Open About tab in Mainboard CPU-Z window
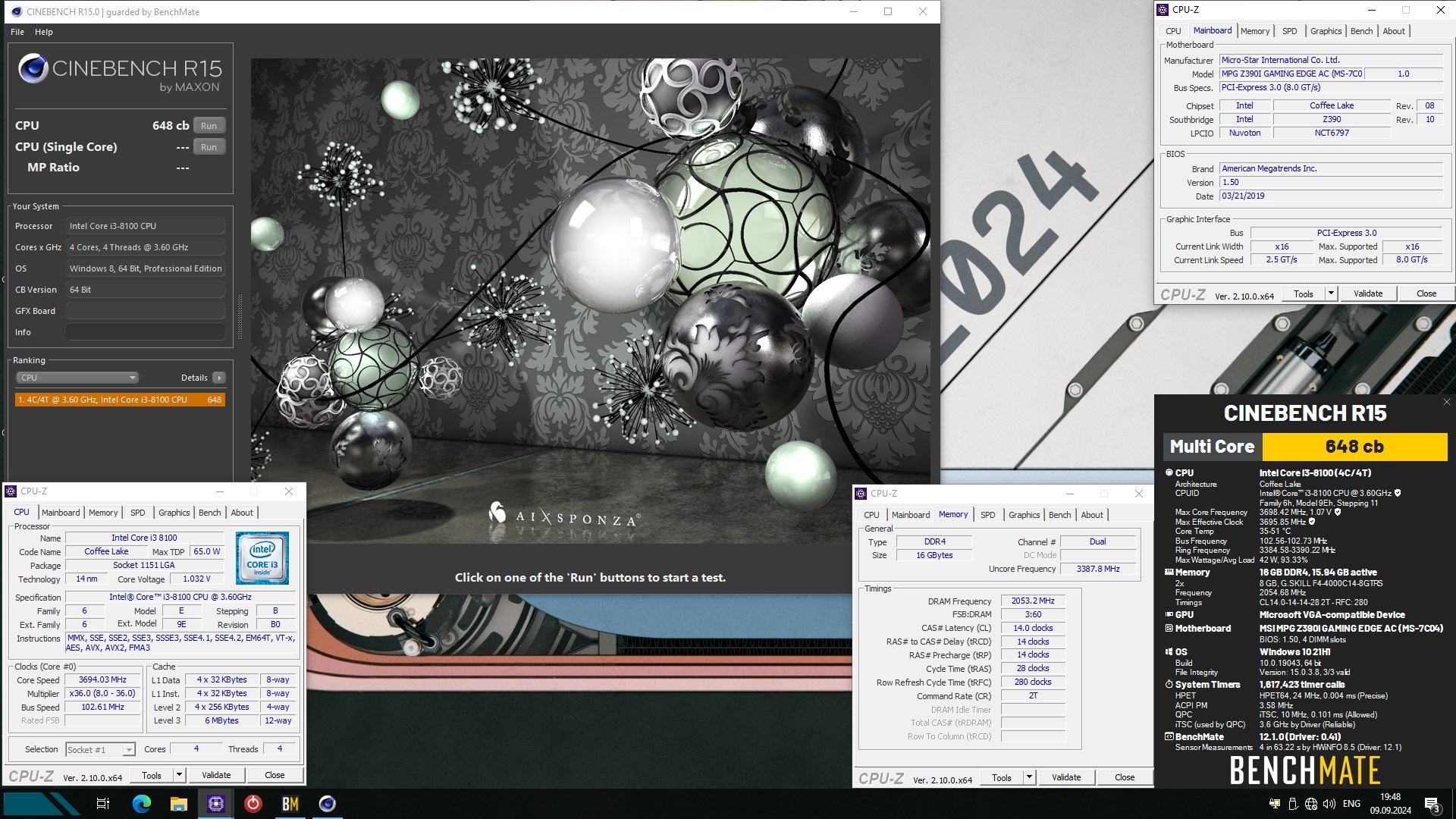 [1394, 31]
